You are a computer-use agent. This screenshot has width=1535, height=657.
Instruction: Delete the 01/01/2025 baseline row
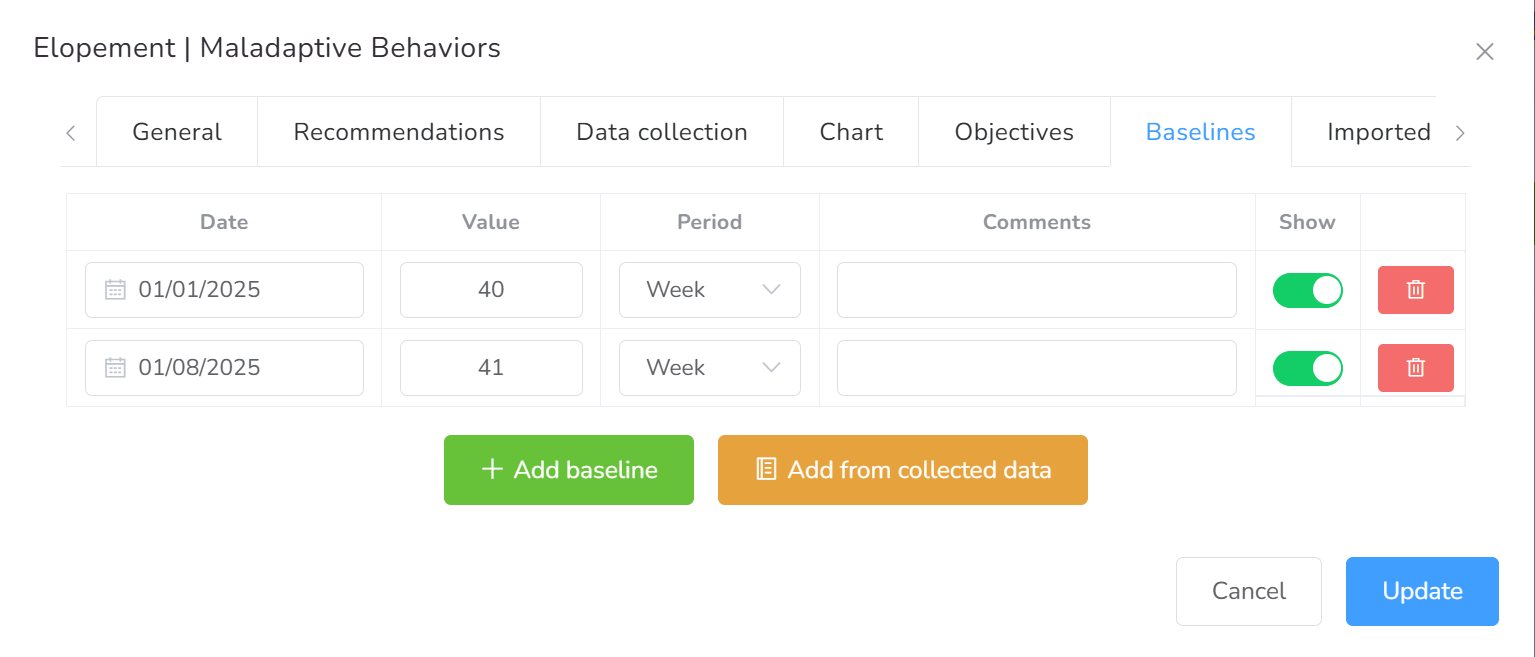click(1415, 290)
